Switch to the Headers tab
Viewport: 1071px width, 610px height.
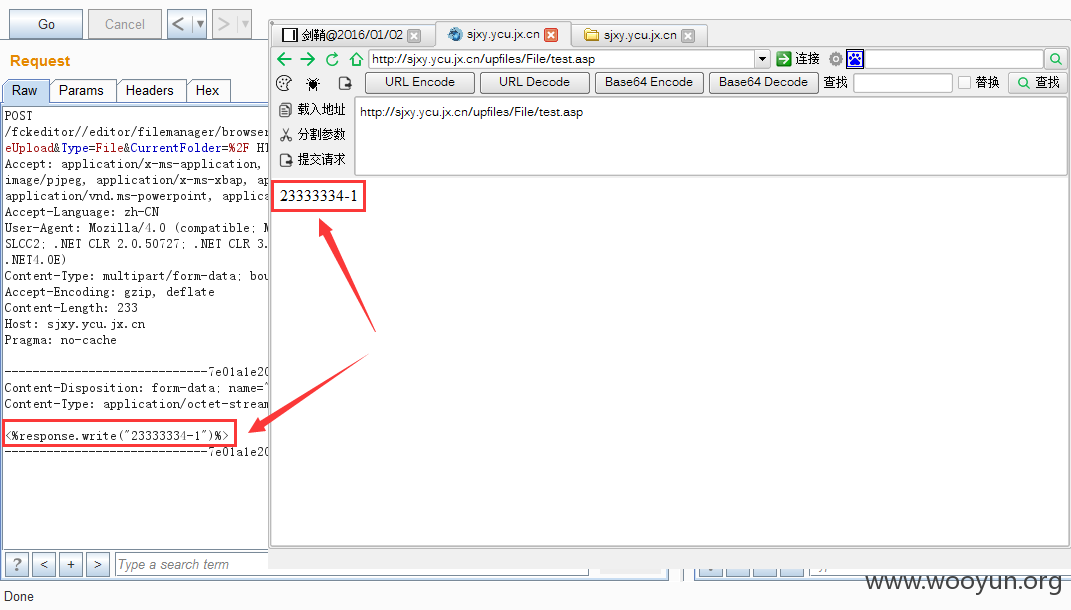tap(150, 91)
